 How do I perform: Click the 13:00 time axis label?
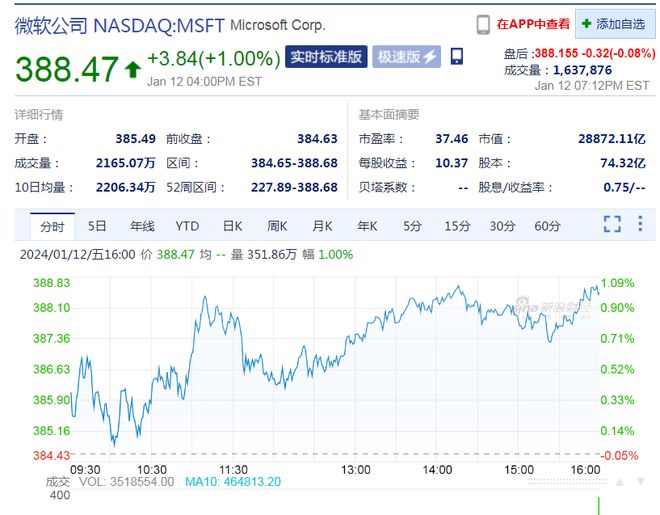[356, 470]
